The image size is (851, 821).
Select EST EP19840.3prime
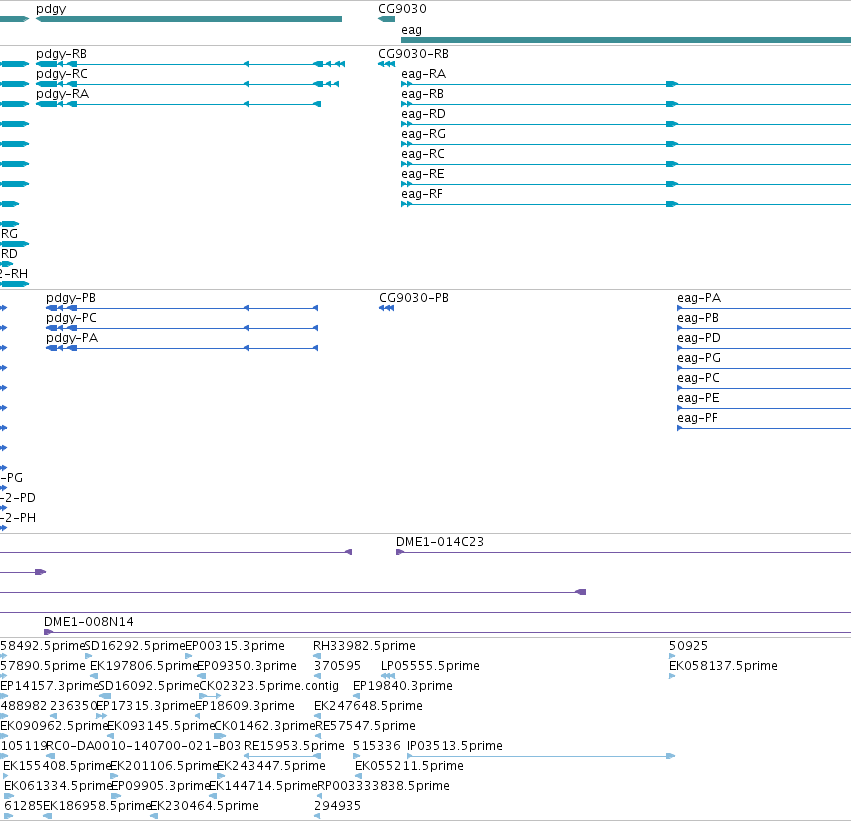[x=403, y=686]
